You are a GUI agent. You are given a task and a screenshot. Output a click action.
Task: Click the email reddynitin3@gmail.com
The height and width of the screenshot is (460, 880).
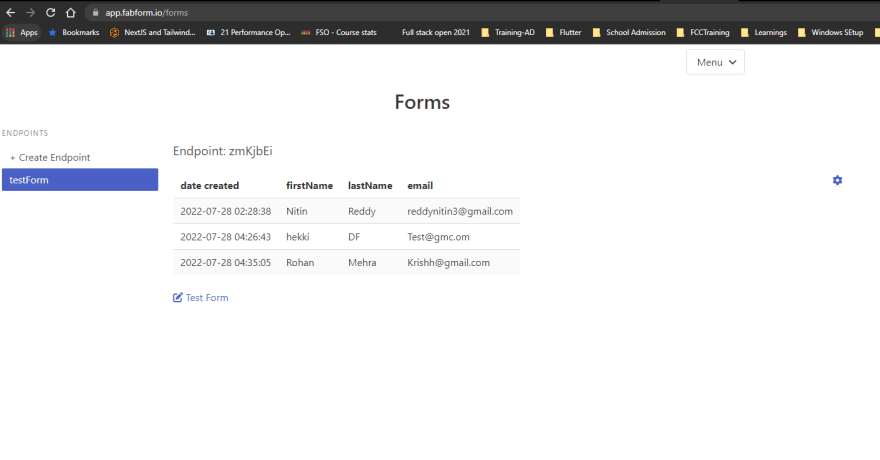click(460, 211)
